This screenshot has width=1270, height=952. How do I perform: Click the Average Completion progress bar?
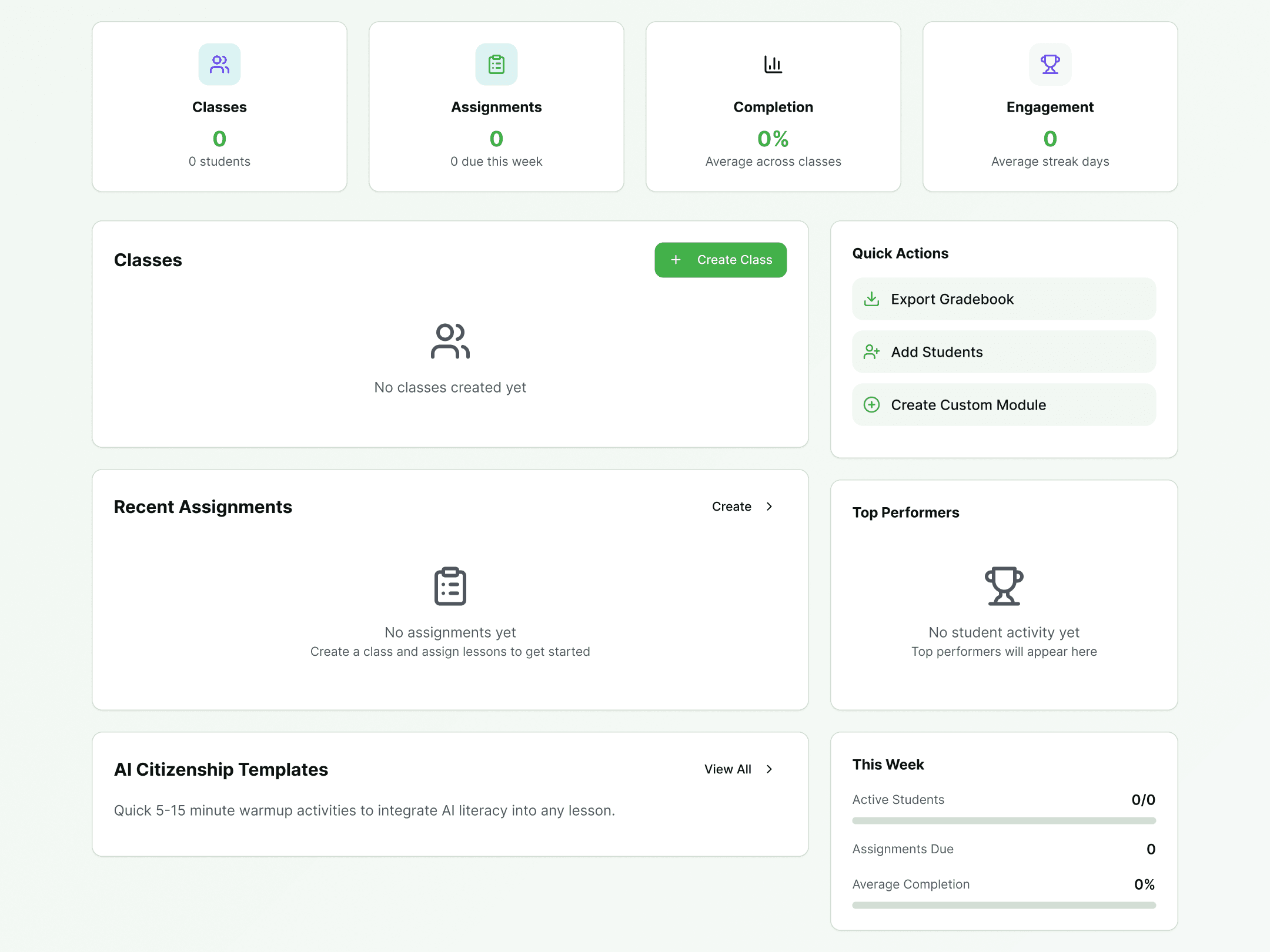tap(1003, 904)
